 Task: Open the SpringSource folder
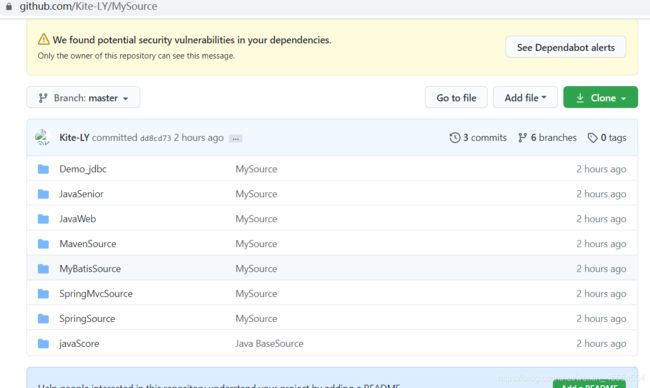pos(87,318)
